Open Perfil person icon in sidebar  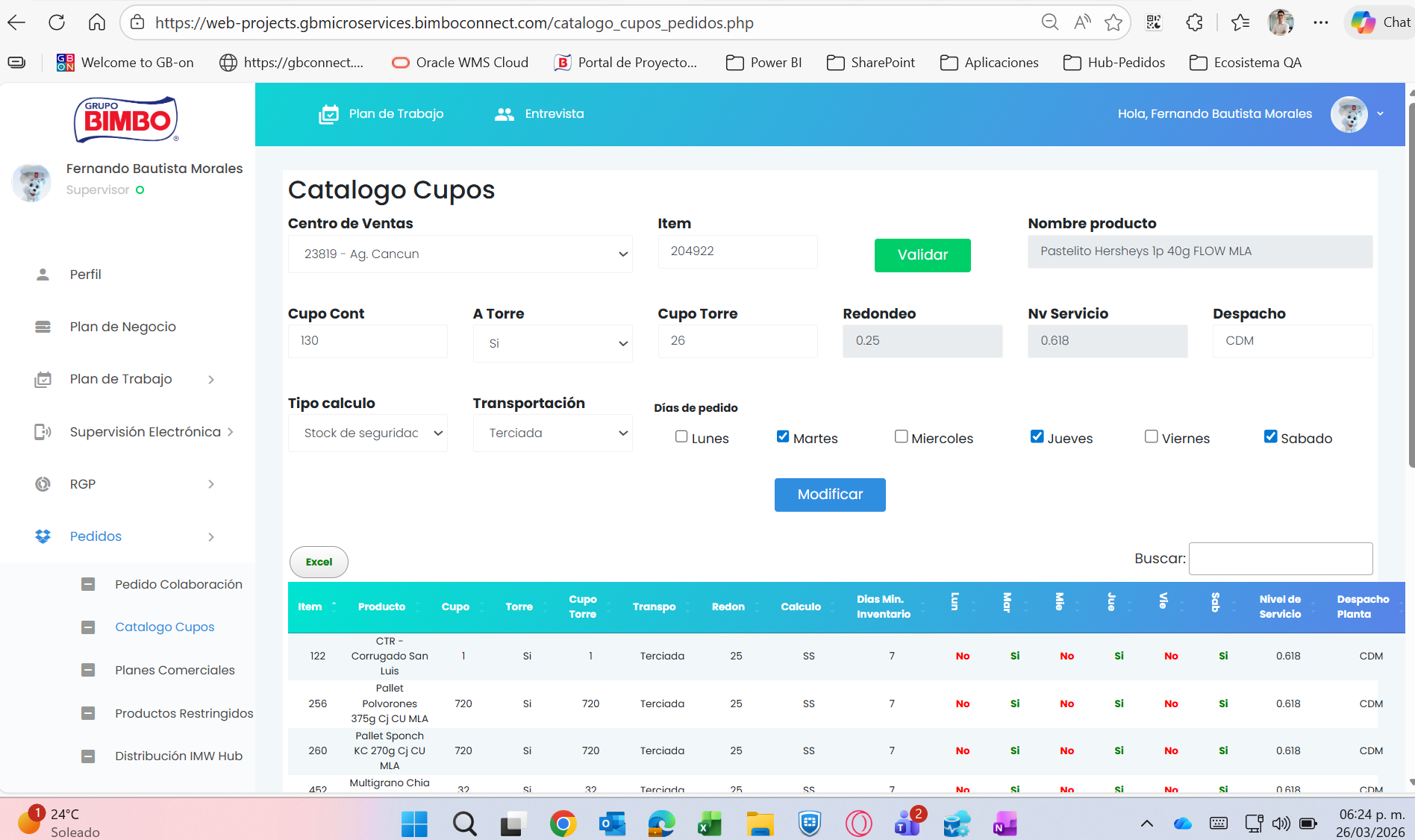[43, 275]
